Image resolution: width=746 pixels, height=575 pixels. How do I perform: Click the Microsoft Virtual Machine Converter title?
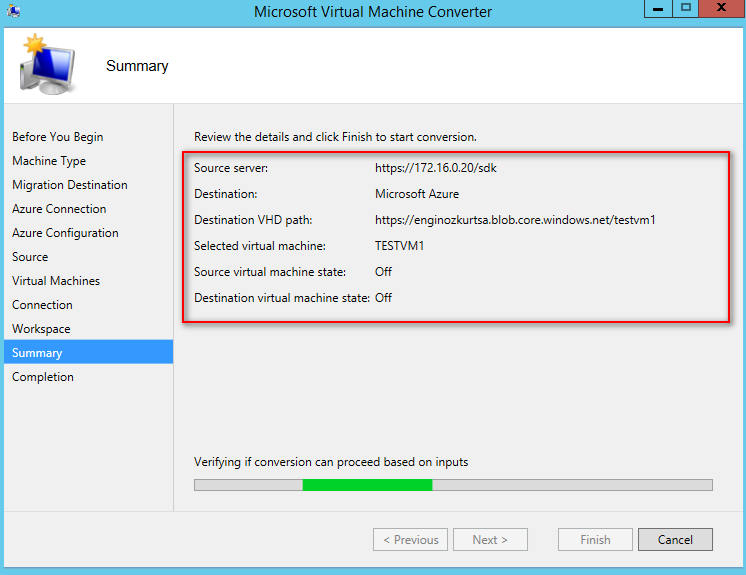(373, 11)
